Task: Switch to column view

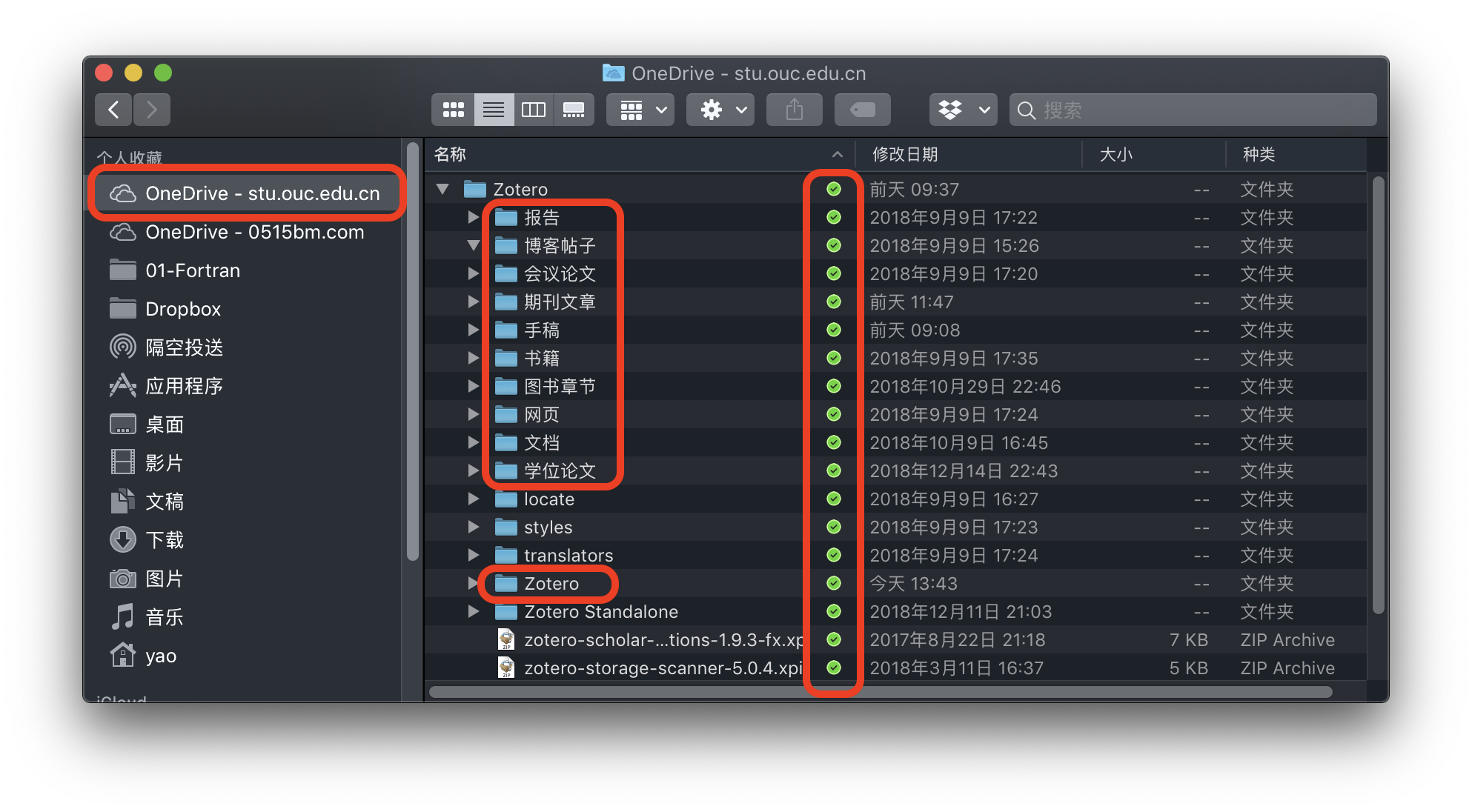Action: pyautogui.click(x=534, y=110)
